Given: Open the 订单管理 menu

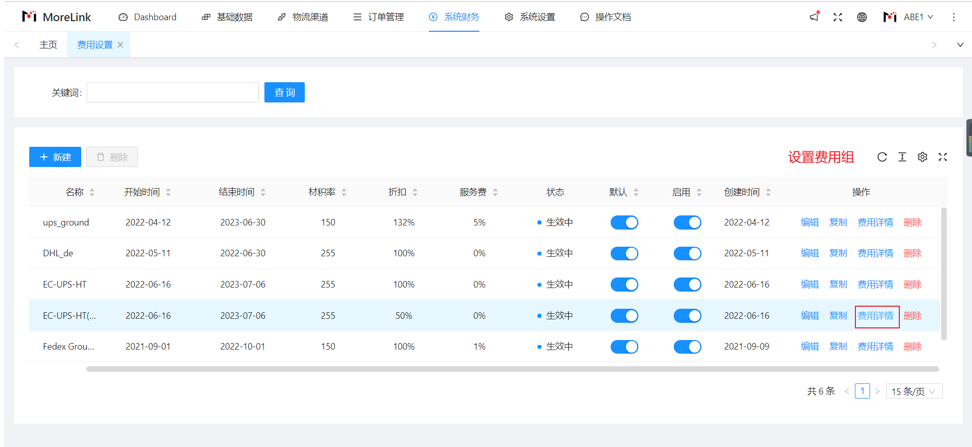Looking at the screenshot, I should 378,17.
